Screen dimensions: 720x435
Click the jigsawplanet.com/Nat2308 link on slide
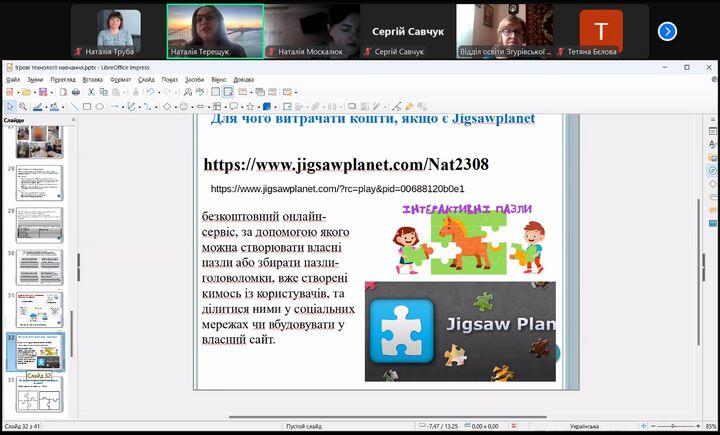coord(346,164)
